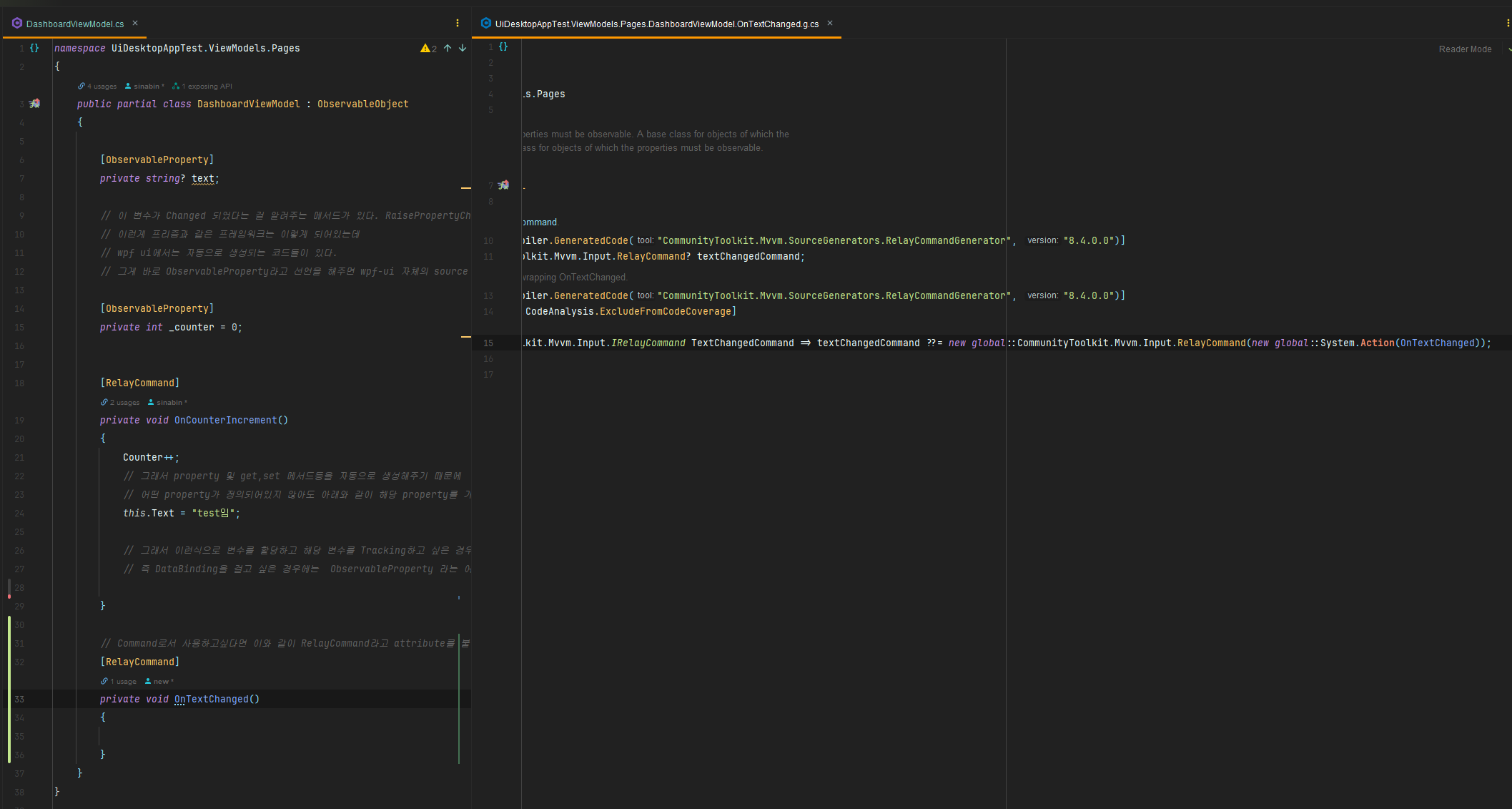1512x809 pixels.
Task: Click the namespace braces gutter icon on line 1
Action: tap(34, 48)
